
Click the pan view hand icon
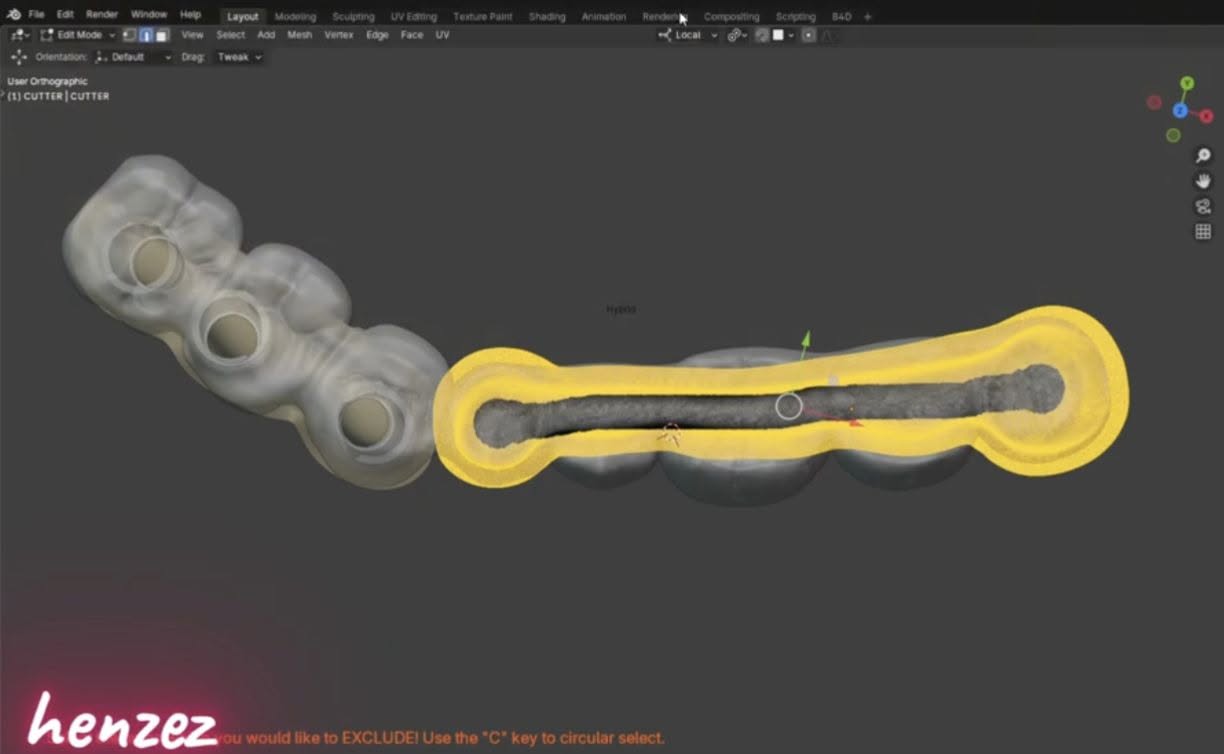pos(1203,181)
